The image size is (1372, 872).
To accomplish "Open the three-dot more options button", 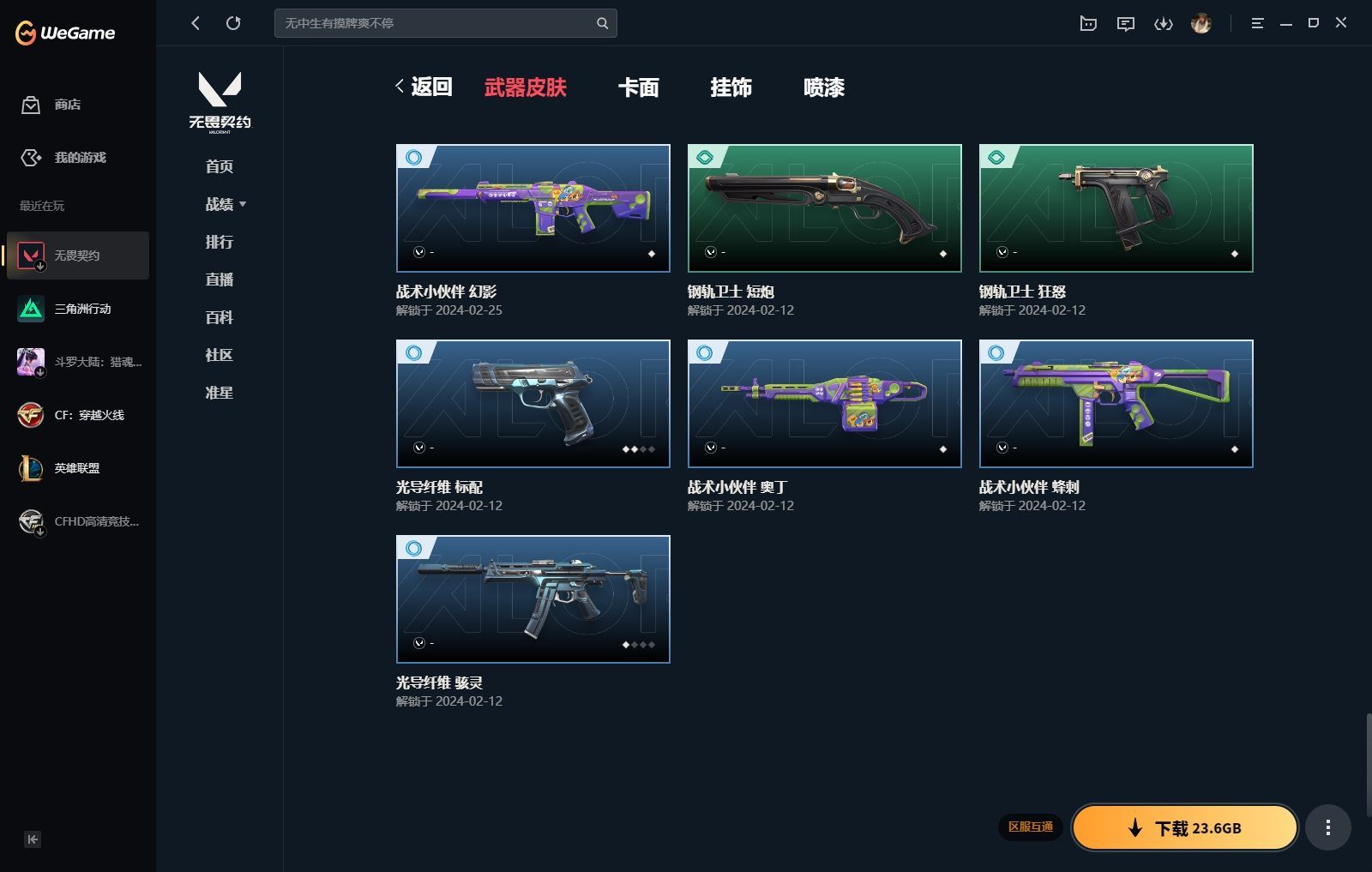I will tap(1327, 827).
